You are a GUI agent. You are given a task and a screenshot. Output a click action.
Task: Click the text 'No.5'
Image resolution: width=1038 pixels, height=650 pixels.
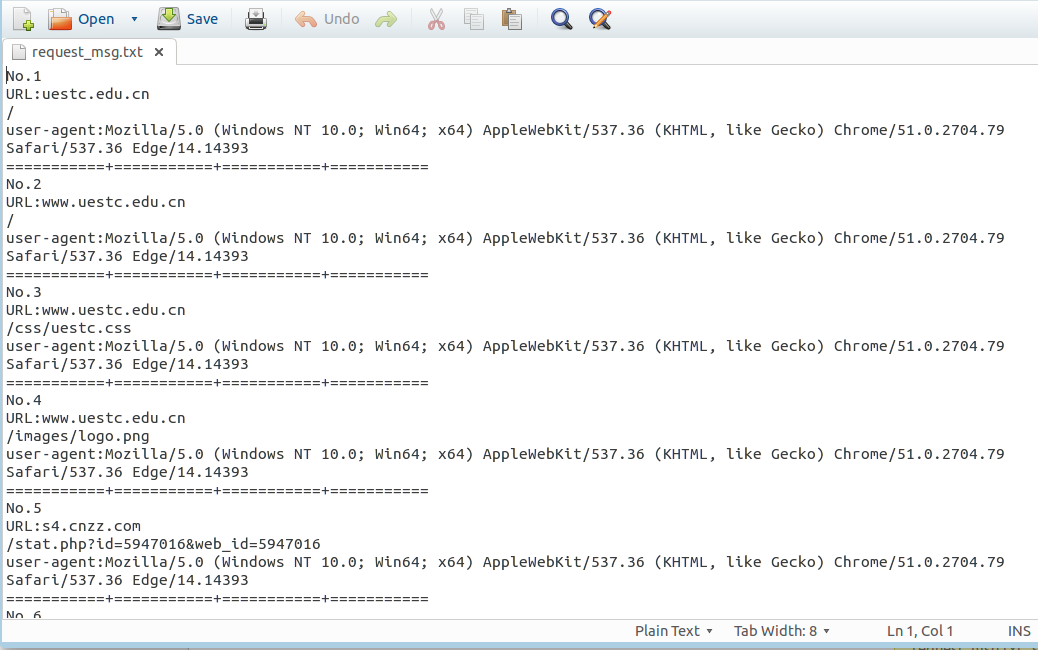24,508
